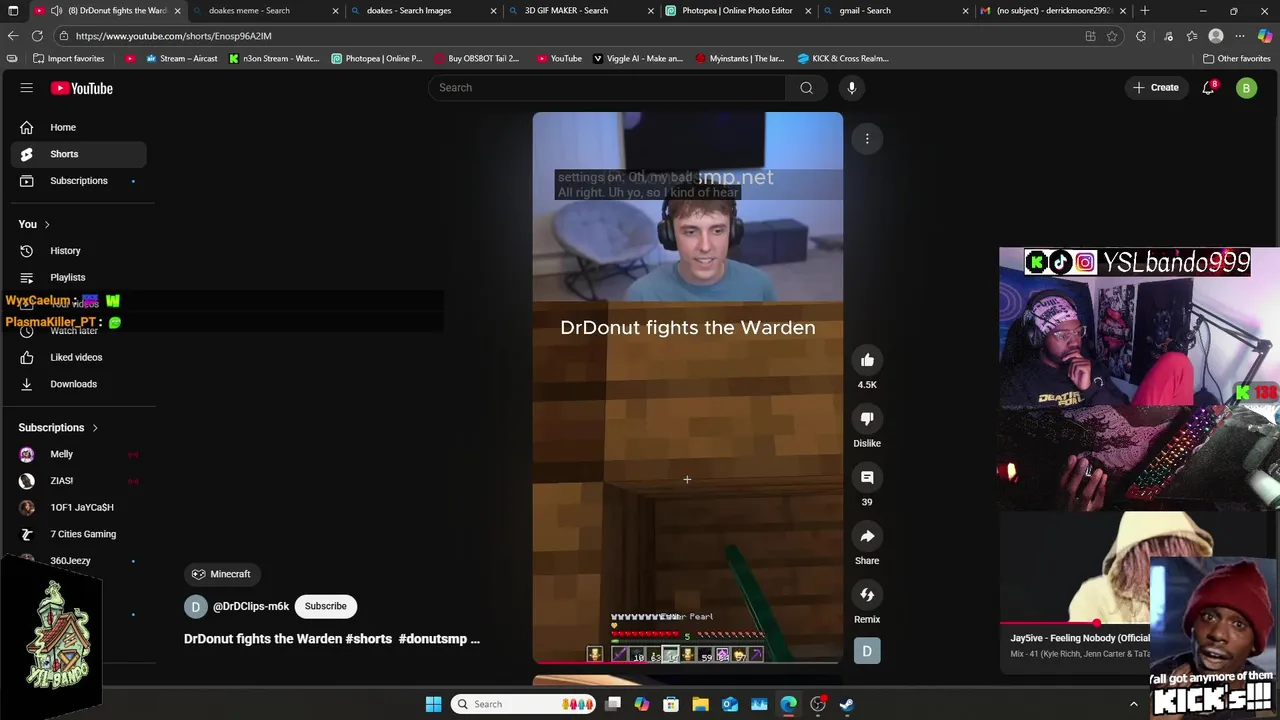Open a new browser tab
1280x720 pixels.
tap(1145, 11)
